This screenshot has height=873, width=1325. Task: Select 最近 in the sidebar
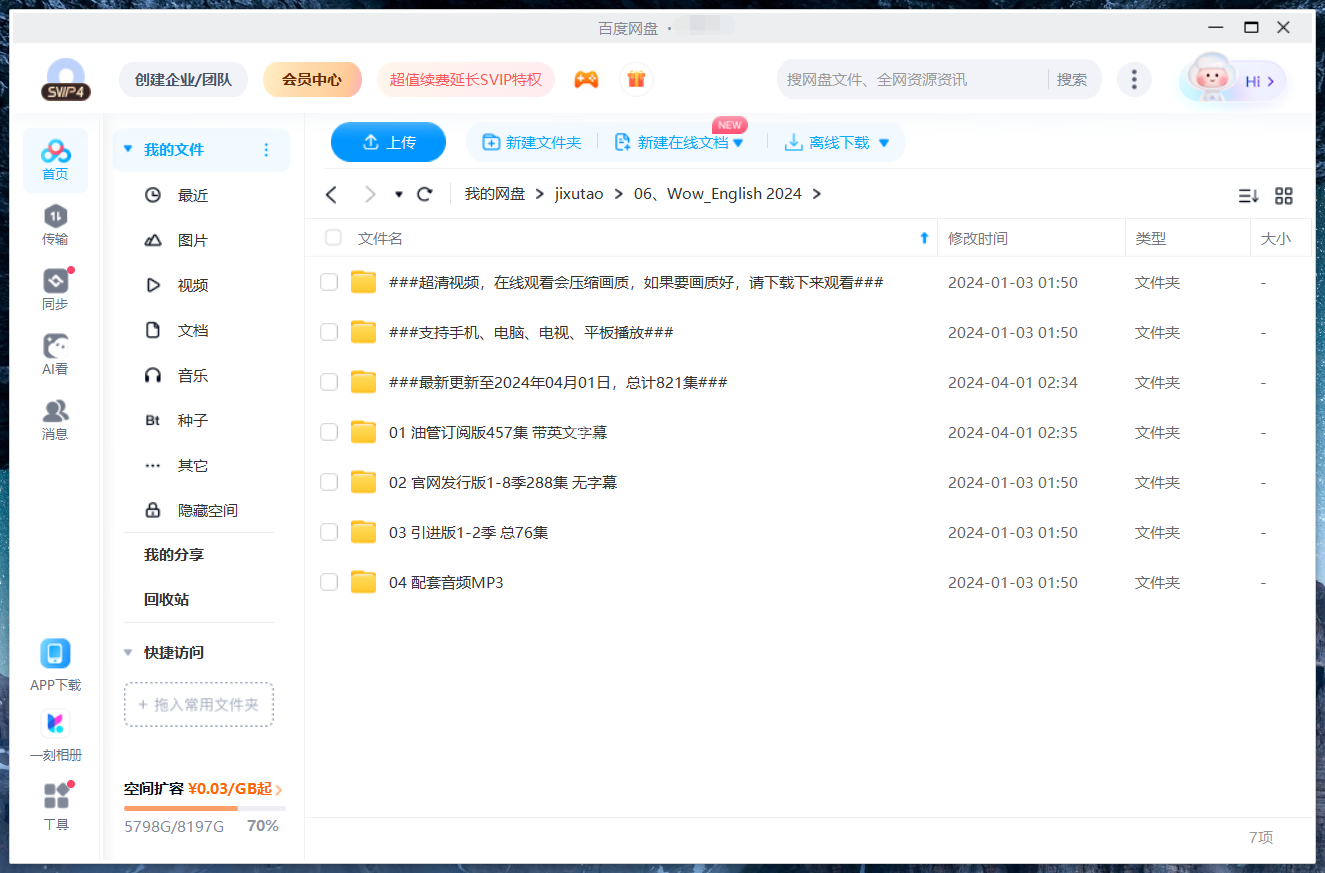(193, 195)
